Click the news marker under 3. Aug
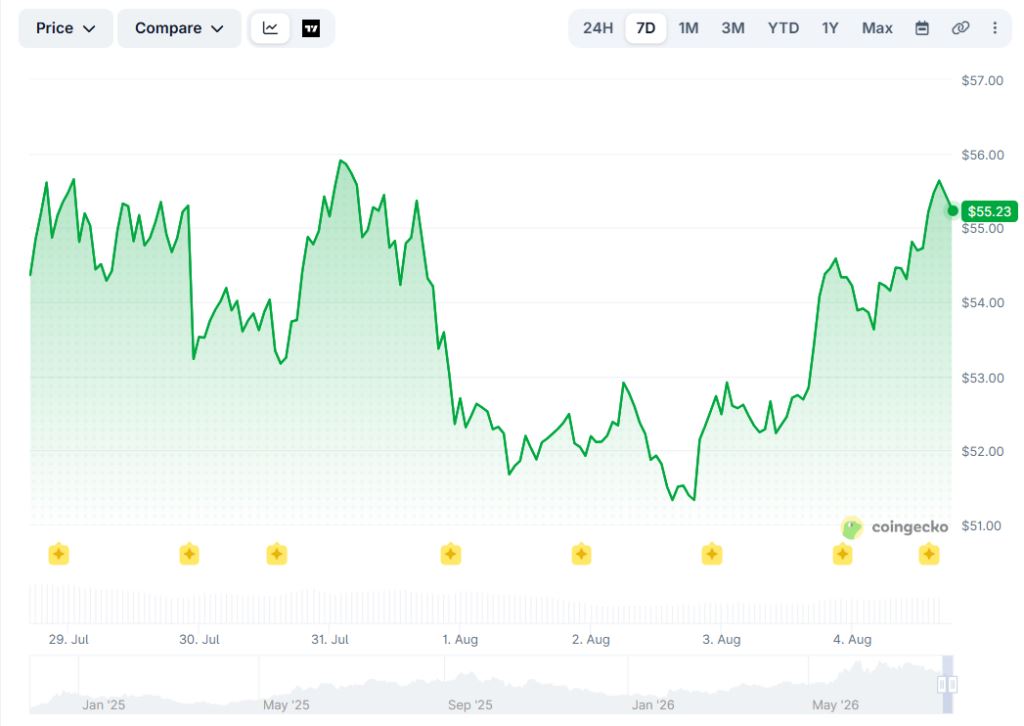The width and height of the screenshot is (1024, 726). 712,554
